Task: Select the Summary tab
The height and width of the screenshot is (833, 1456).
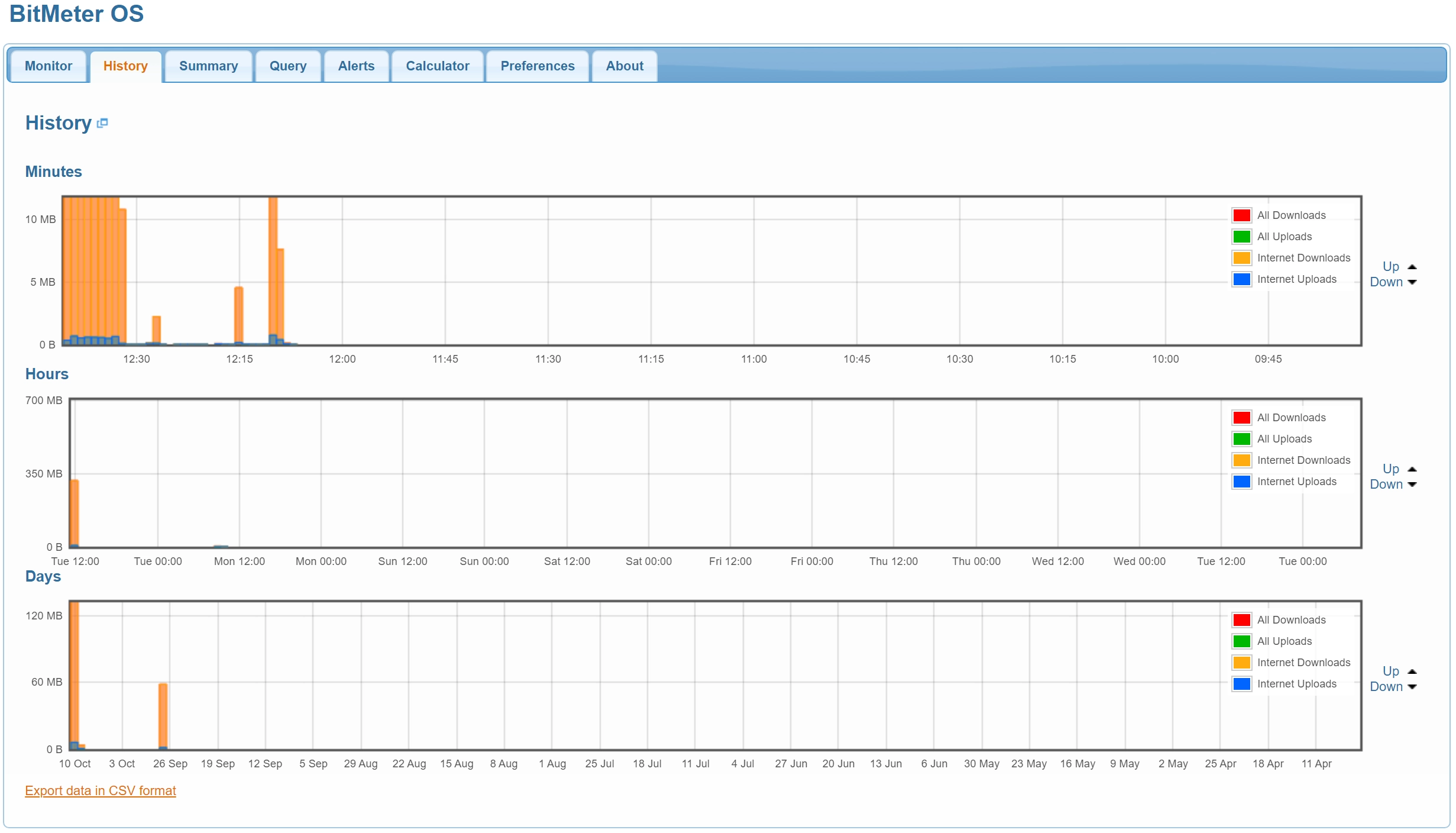Action: click(209, 65)
